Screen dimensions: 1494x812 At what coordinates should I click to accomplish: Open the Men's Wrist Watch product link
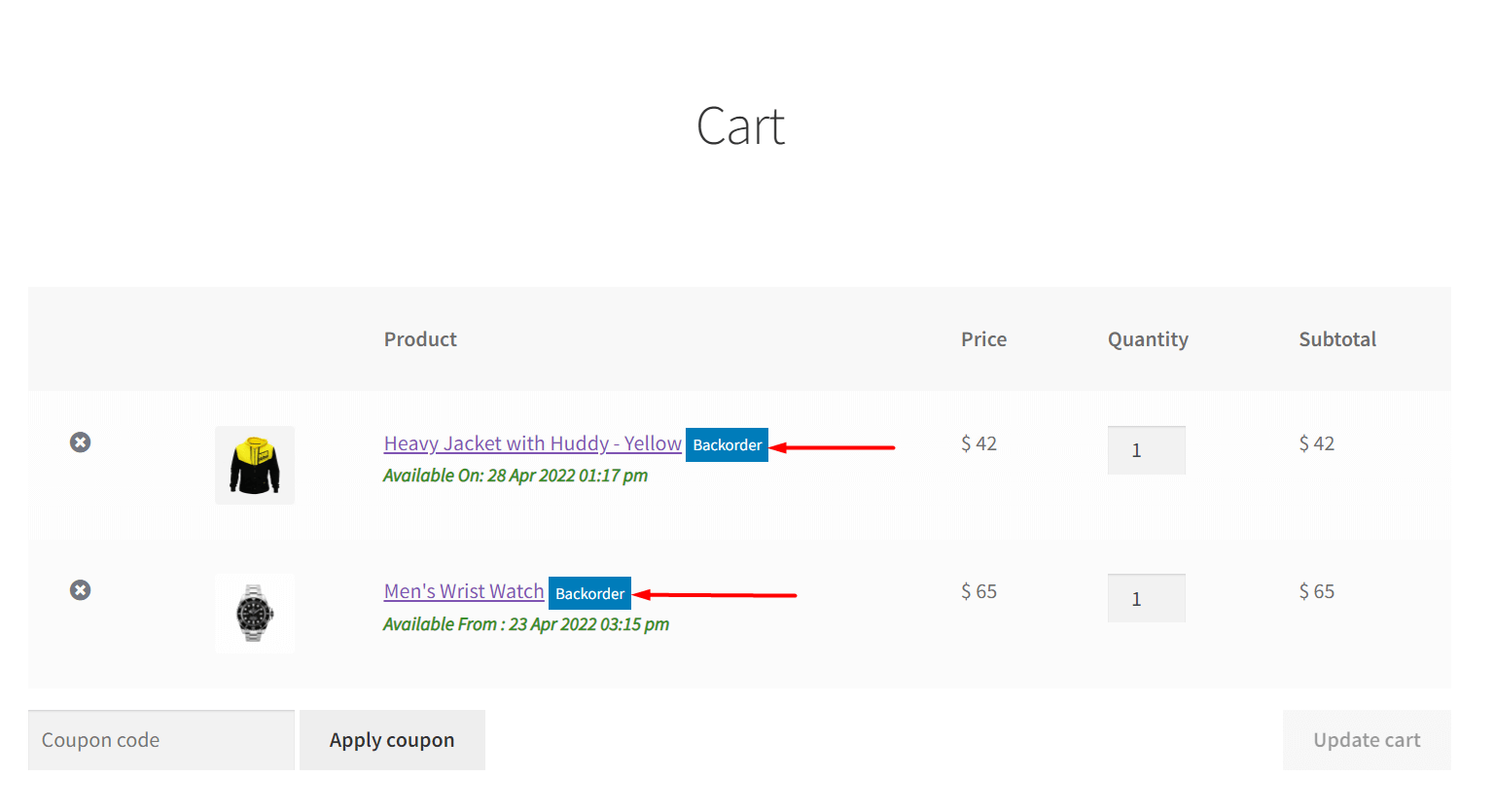(464, 590)
